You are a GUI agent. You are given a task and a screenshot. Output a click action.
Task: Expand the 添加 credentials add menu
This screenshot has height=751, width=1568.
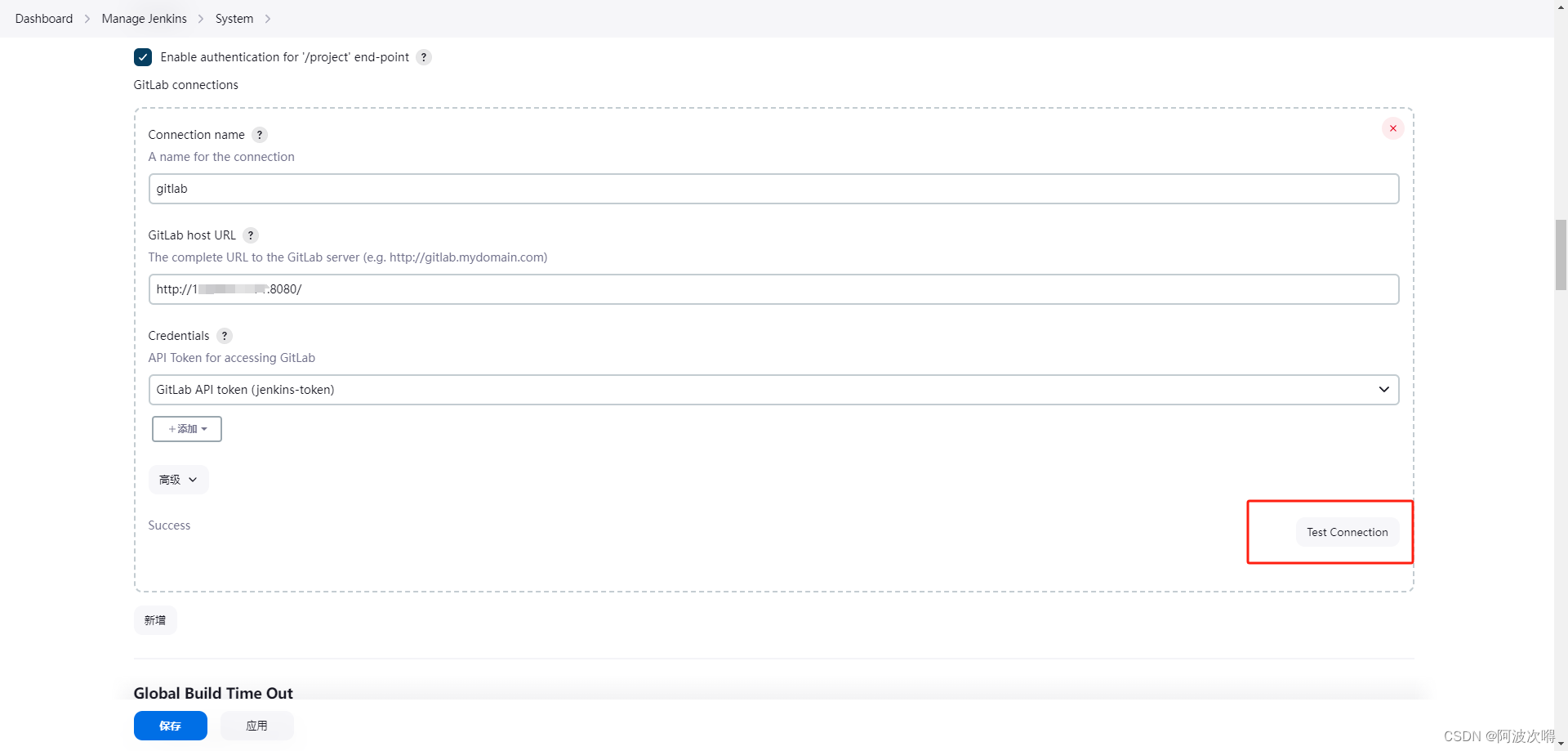pyautogui.click(x=187, y=429)
